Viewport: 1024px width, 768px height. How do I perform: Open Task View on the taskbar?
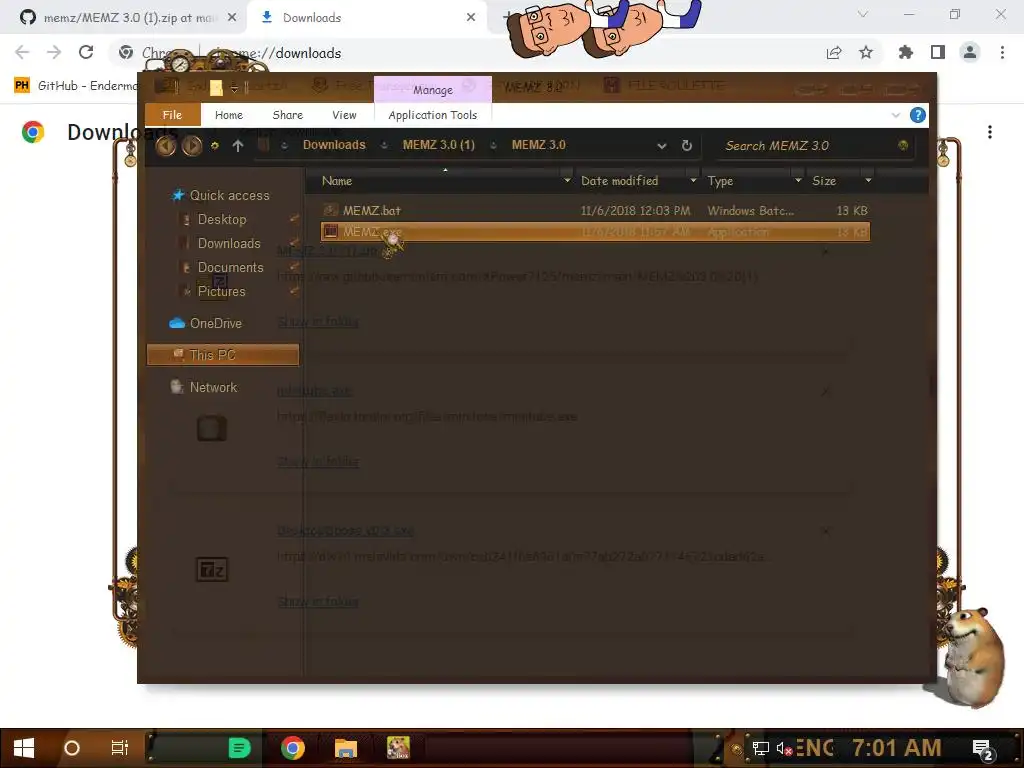click(x=120, y=748)
